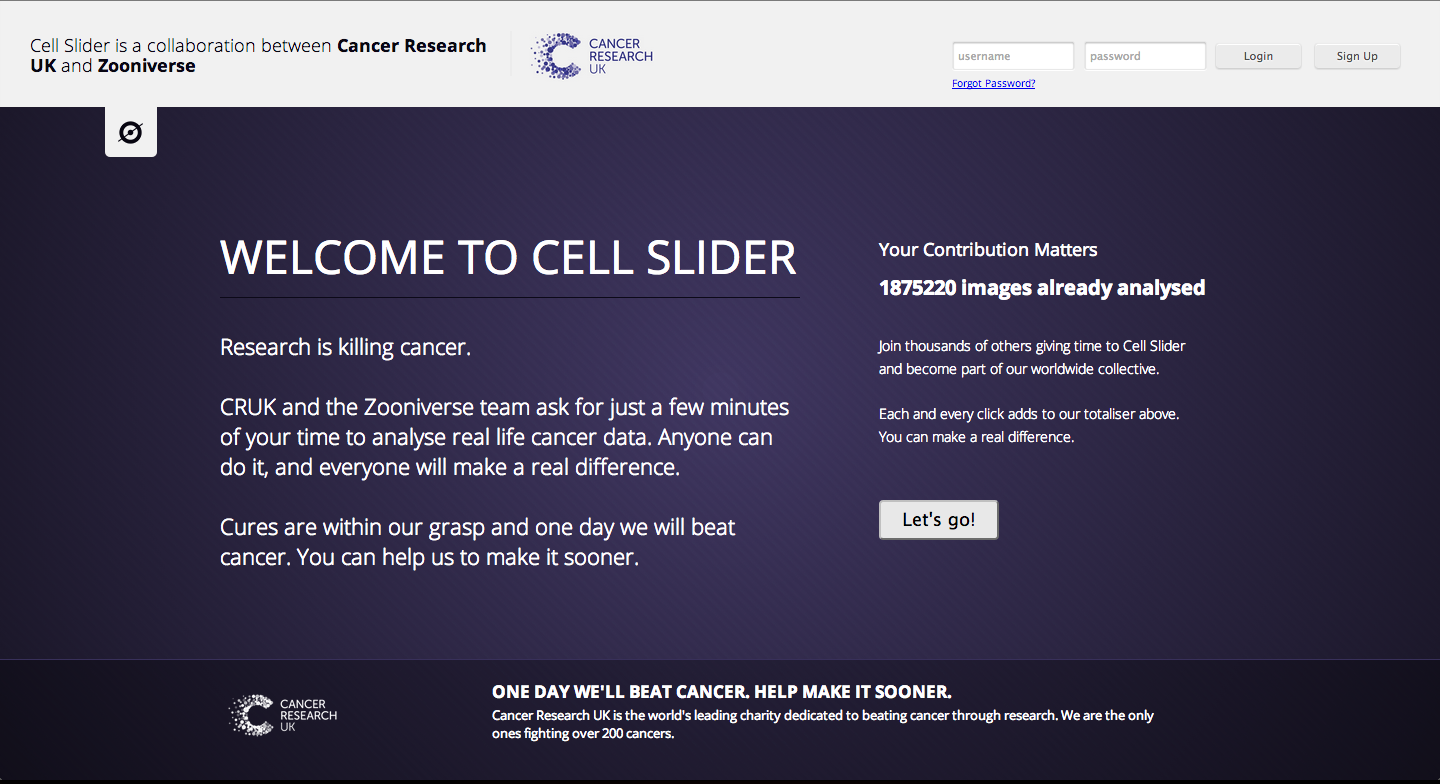Focus the password input field
1440x784 pixels.
[x=1145, y=56]
